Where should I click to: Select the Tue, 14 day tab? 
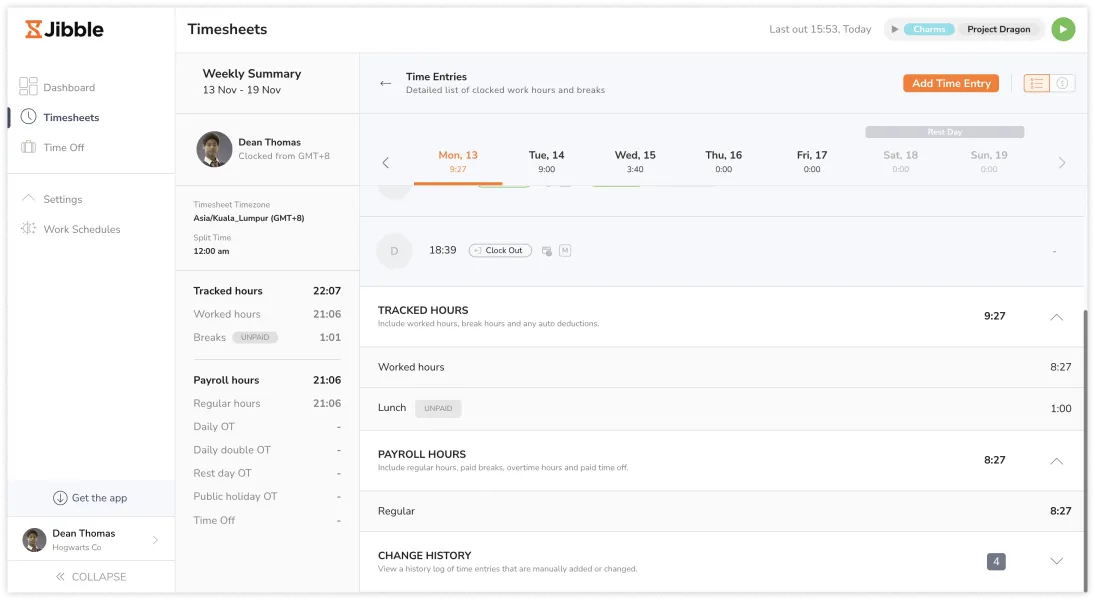point(546,161)
